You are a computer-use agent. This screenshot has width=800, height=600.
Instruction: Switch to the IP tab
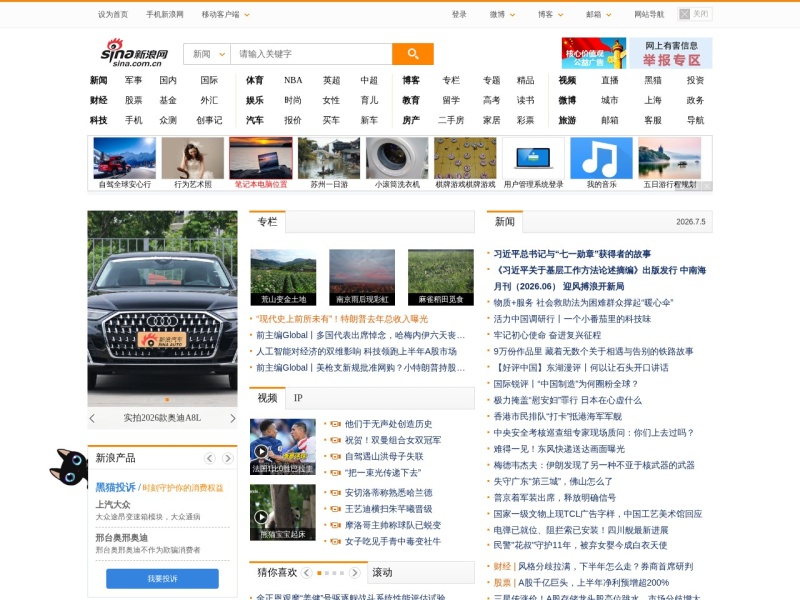point(298,398)
